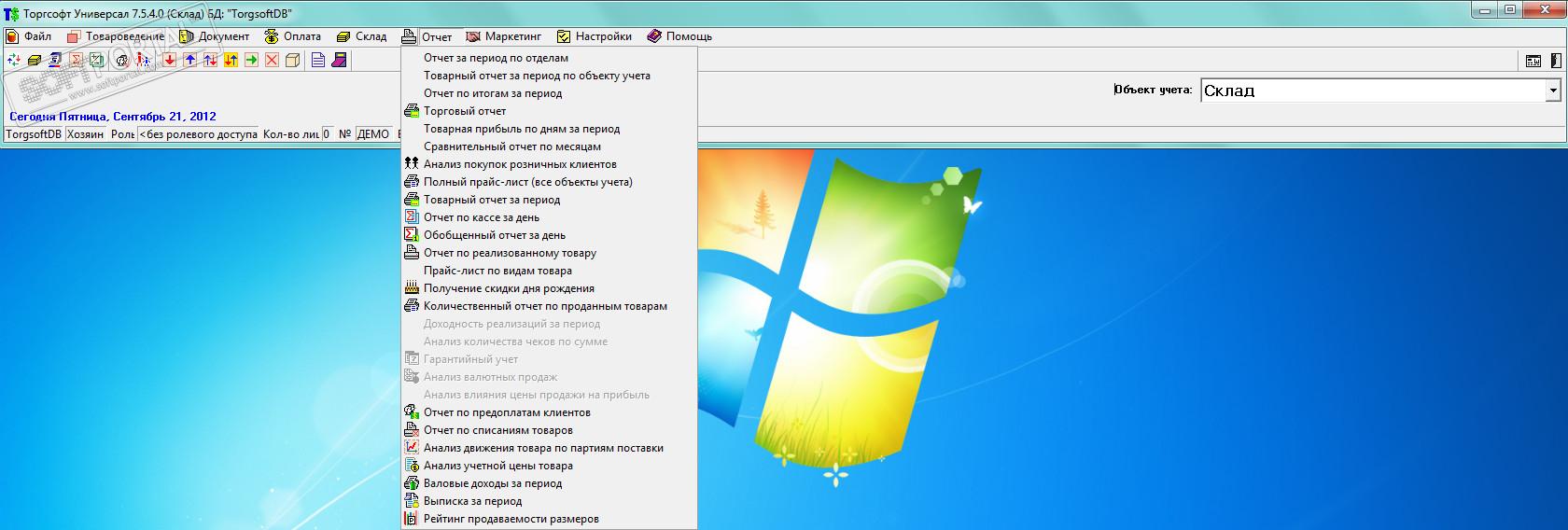Open the Документ menu

pyautogui.click(x=215, y=36)
